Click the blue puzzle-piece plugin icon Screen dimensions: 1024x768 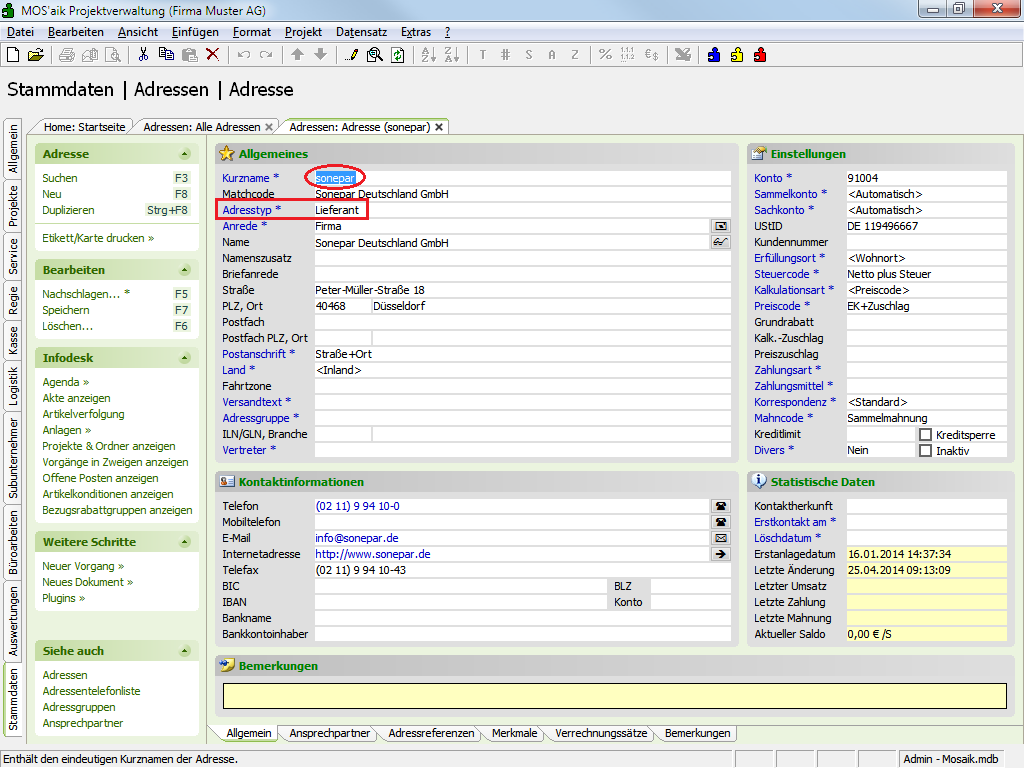[x=714, y=55]
